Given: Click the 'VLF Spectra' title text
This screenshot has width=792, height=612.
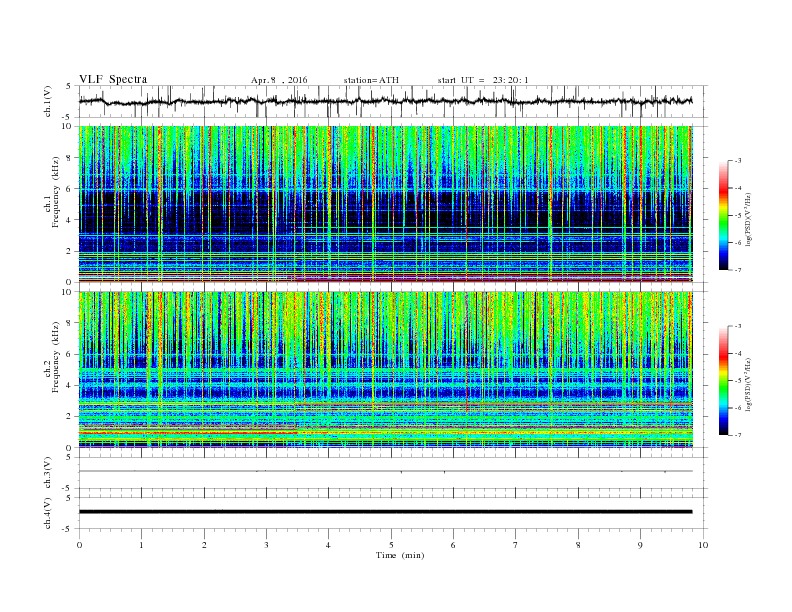Looking at the screenshot, I should [113, 79].
